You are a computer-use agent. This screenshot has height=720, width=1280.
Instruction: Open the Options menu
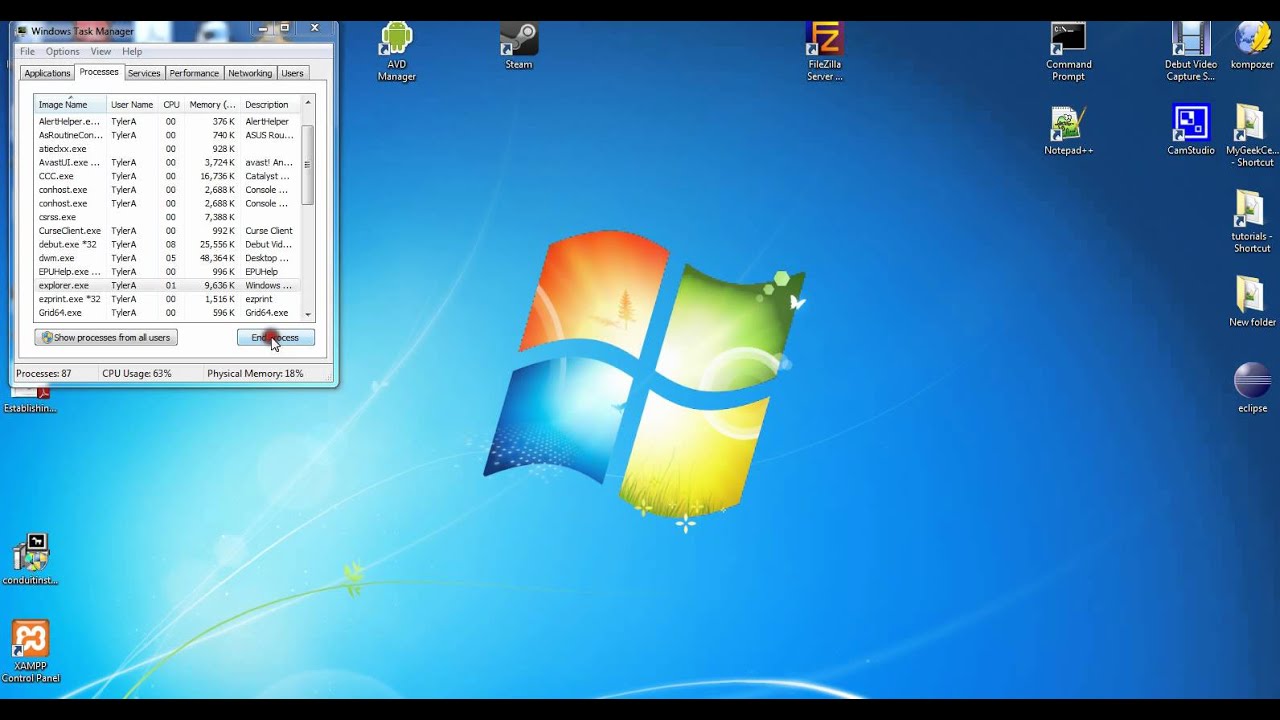(x=62, y=51)
